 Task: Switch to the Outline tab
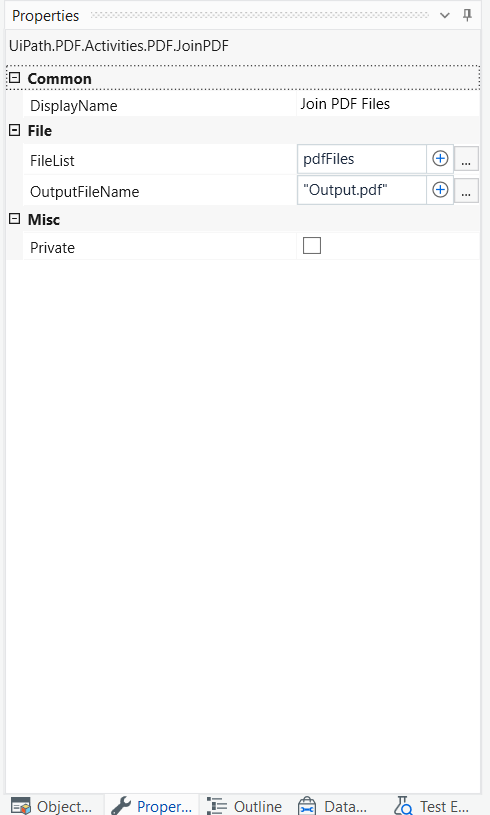tap(245, 805)
